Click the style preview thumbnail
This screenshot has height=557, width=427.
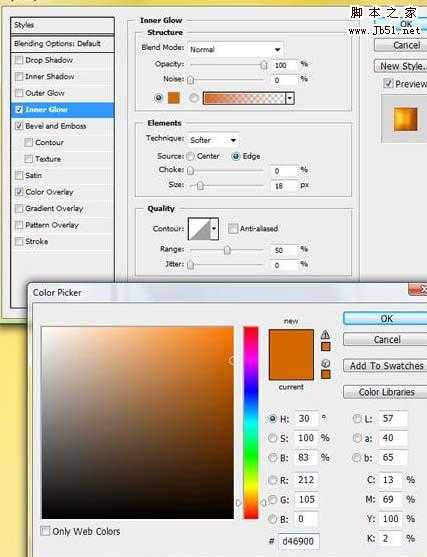pos(405,119)
